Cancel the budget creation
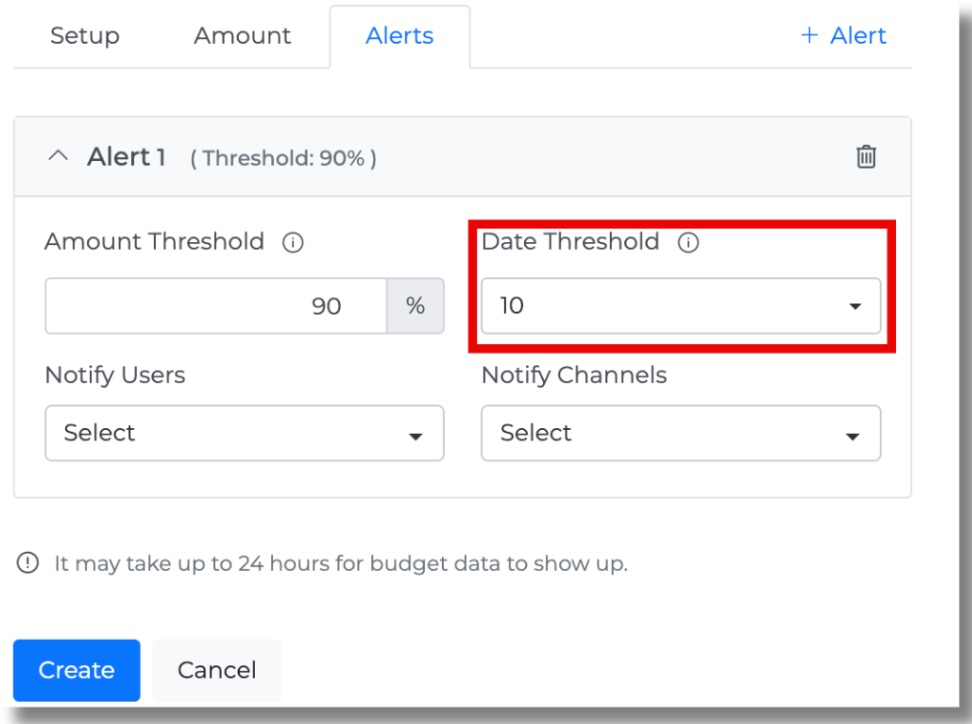The height and width of the screenshot is (724, 972). click(217, 670)
